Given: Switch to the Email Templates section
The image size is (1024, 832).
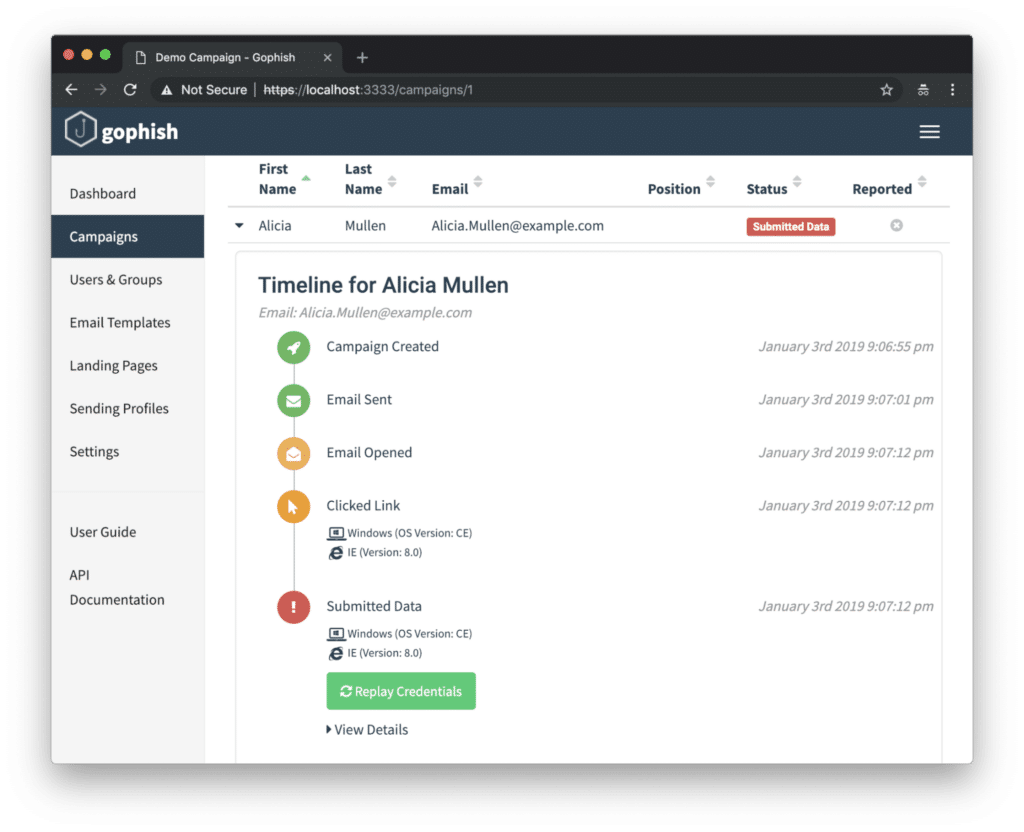Looking at the screenshot, I should 119,322.
